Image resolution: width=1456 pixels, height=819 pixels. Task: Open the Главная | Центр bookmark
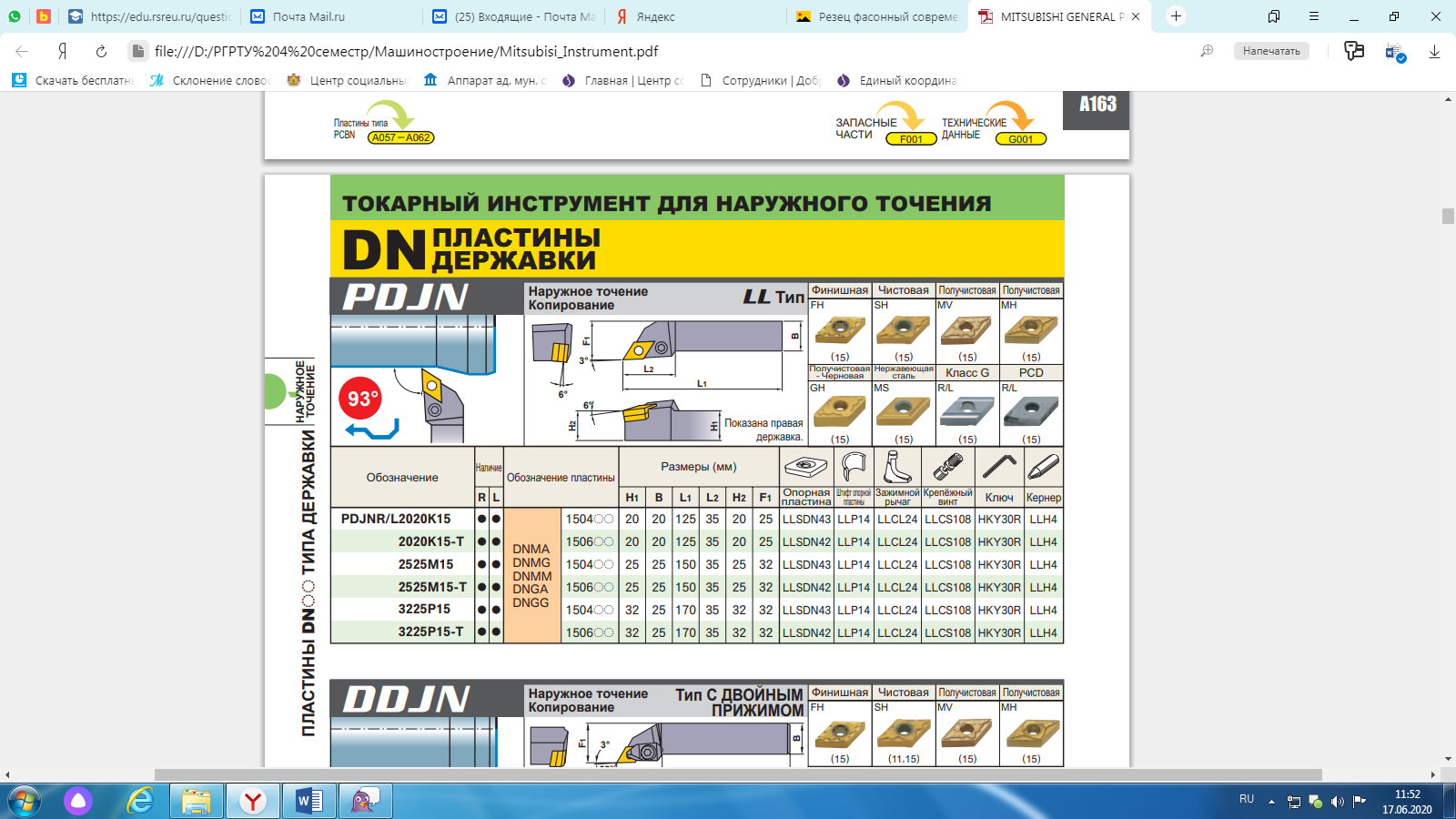coord(622,80)
